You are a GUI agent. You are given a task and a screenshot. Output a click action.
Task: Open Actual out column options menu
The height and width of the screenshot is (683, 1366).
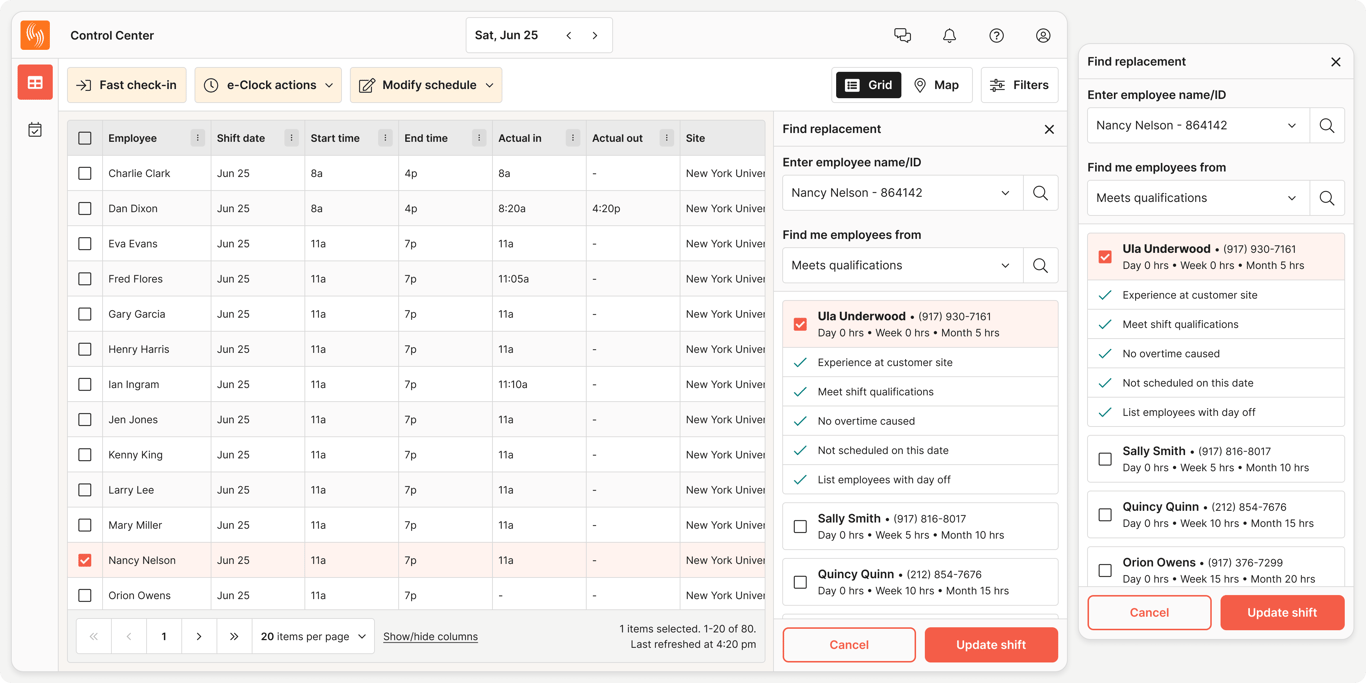(667, 138)
